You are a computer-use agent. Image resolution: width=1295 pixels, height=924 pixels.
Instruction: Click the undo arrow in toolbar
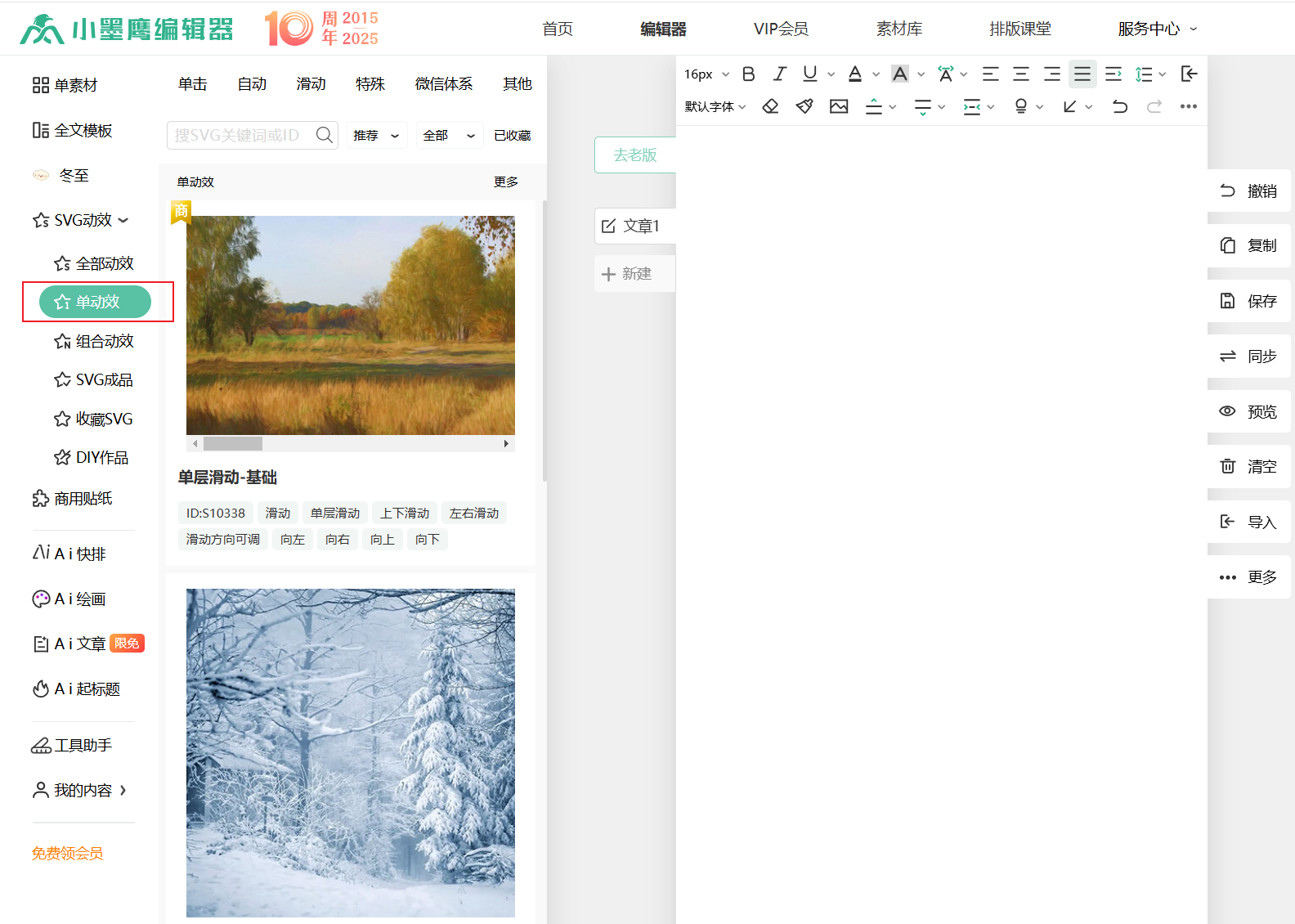(x=1120, y=106)
